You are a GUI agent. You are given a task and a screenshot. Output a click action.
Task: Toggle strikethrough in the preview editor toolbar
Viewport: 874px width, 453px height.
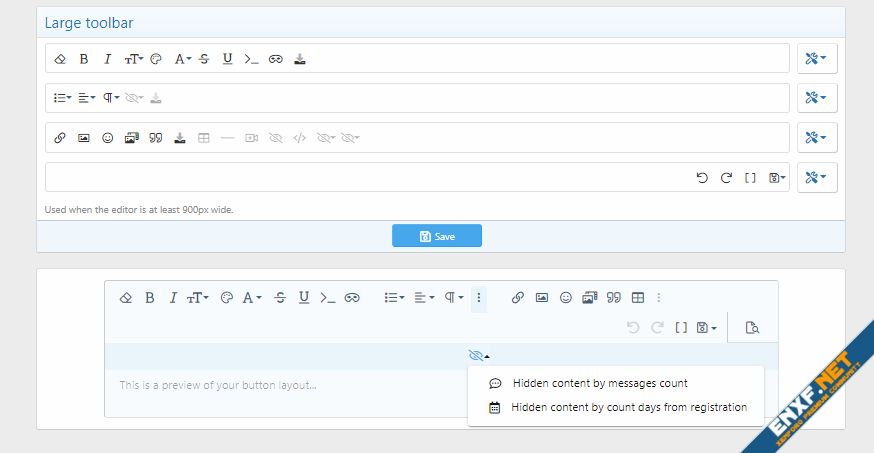point(280,297)
